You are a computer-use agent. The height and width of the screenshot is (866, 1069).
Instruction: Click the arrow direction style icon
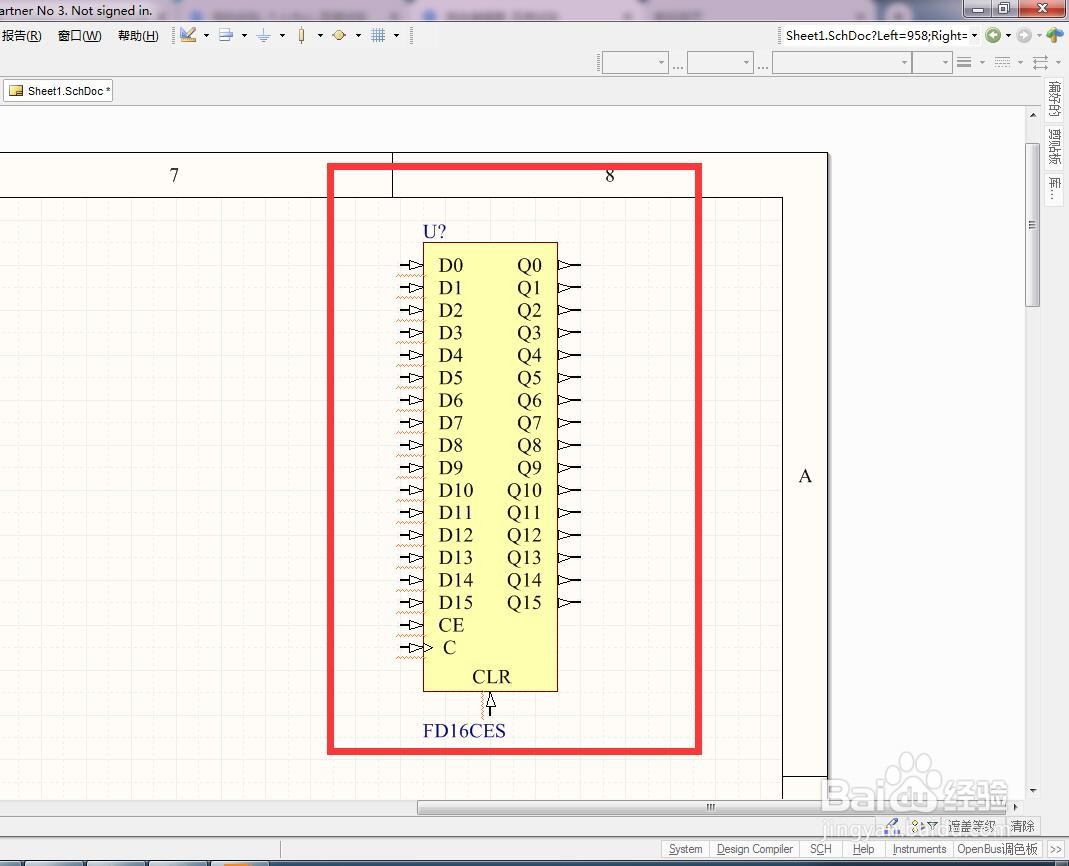tap(1040, 63)
